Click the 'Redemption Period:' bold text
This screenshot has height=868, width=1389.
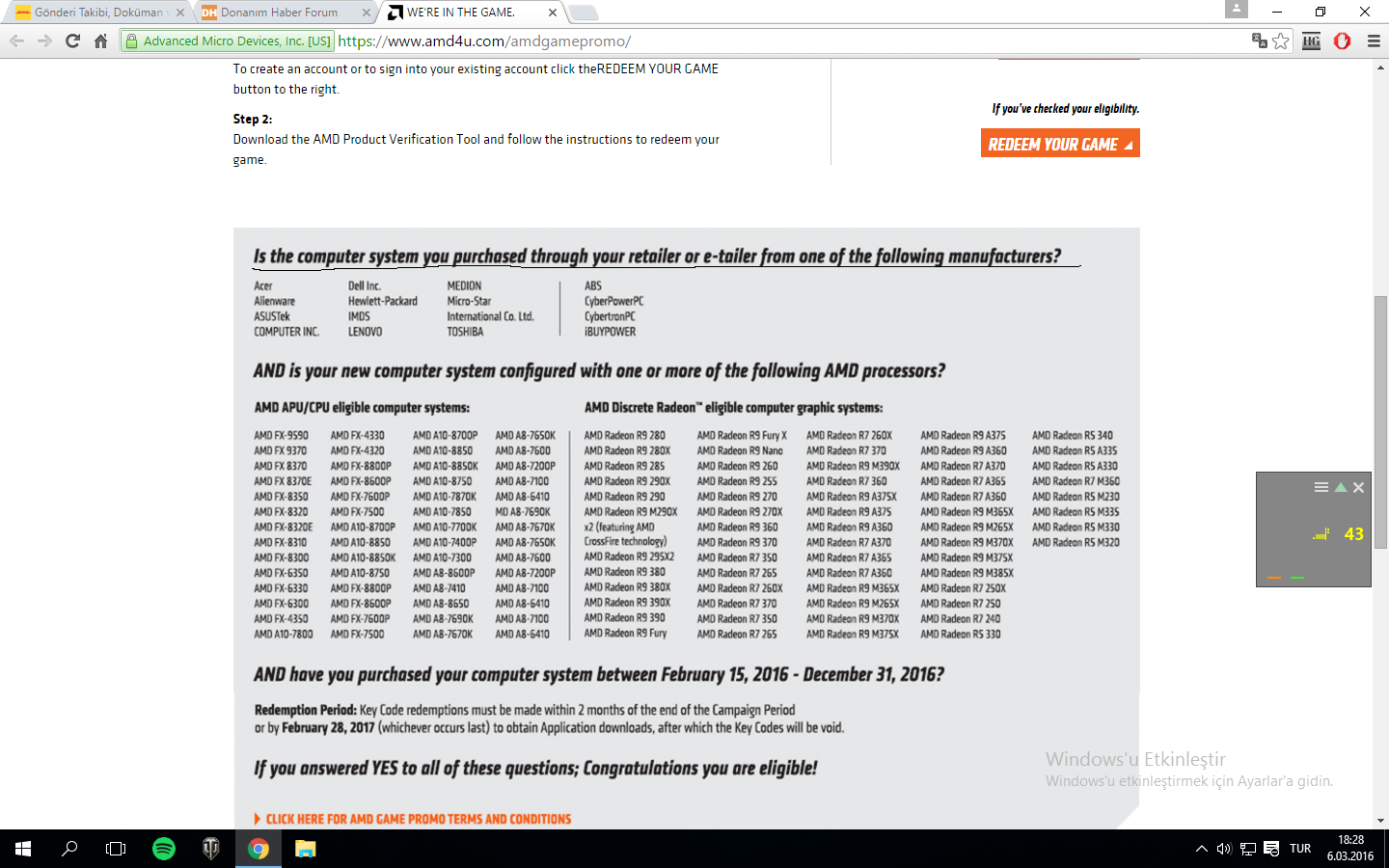pos(305,710)
